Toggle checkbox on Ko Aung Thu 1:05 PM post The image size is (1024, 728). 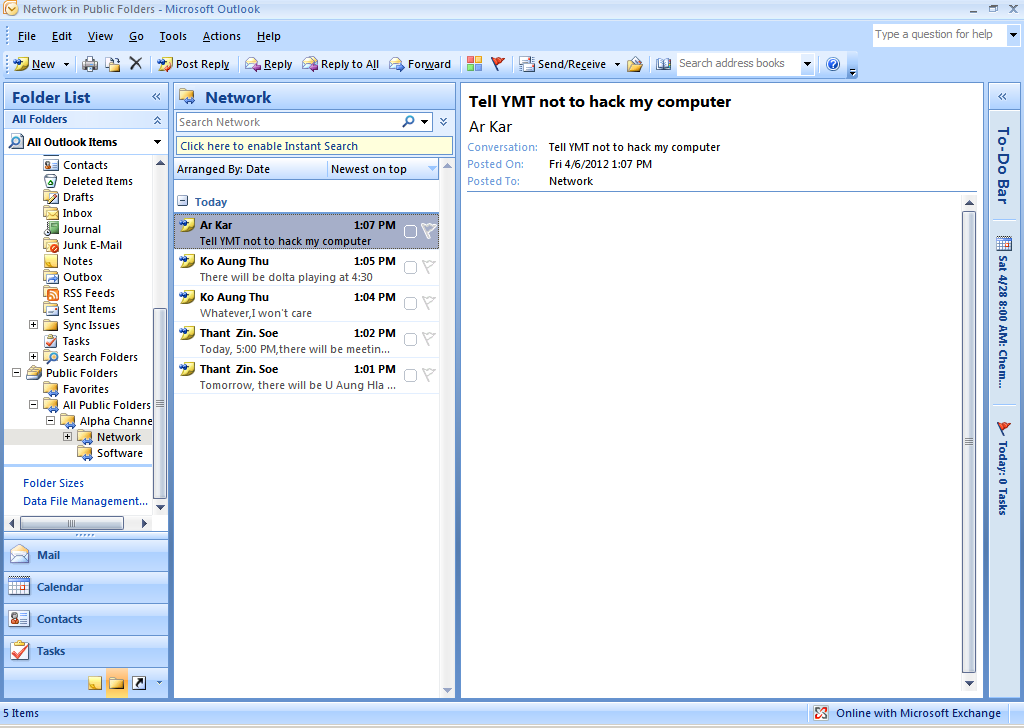coord(410,268)
